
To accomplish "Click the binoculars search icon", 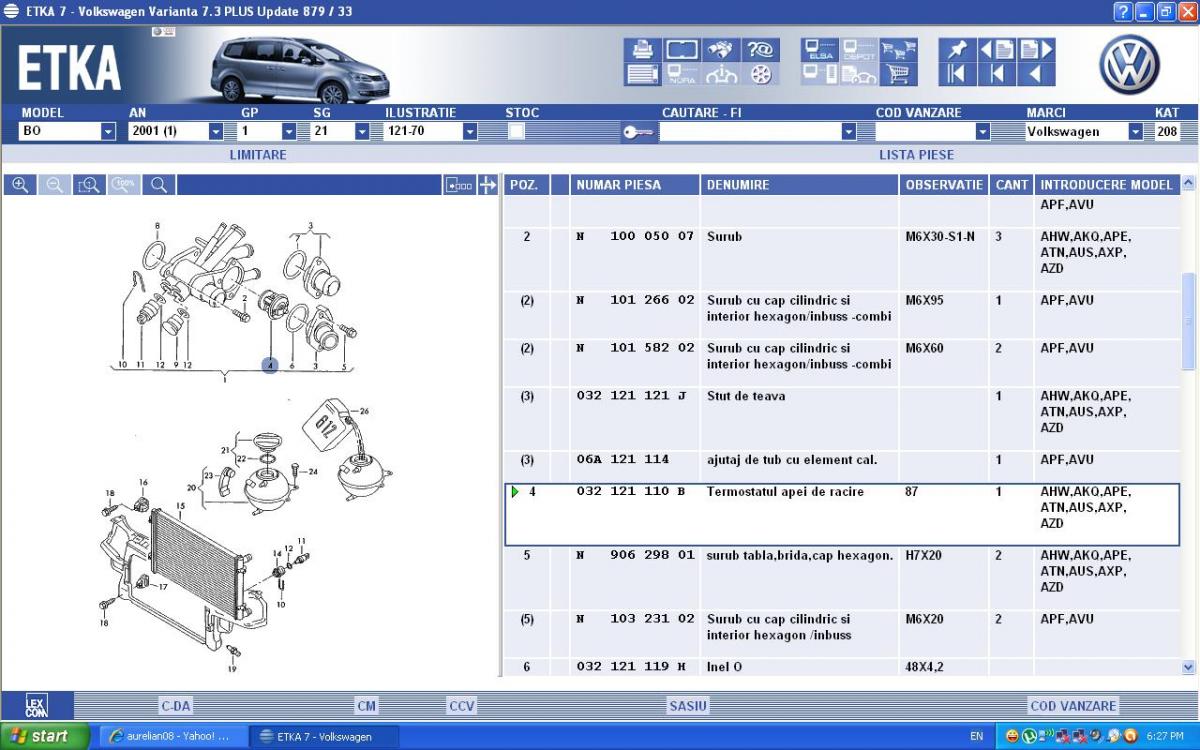I will (721, 50).
